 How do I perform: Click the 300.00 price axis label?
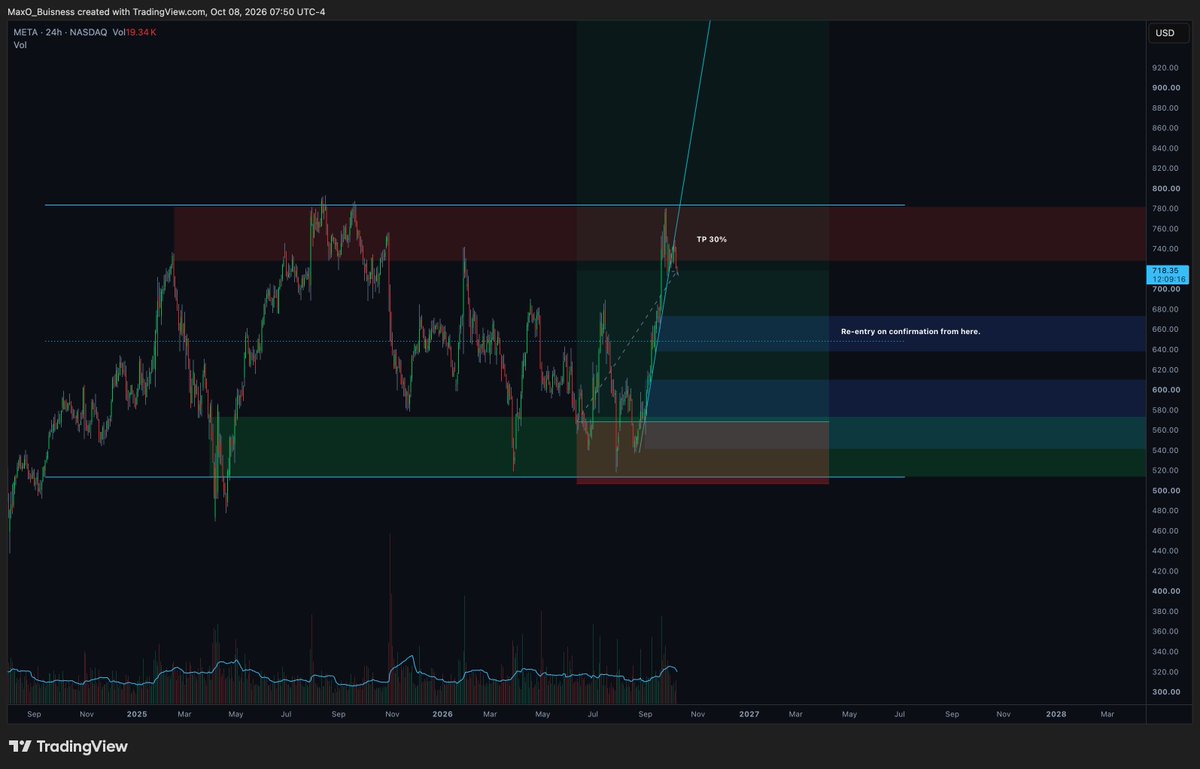pyautogui.click(x=1165, y=692)
